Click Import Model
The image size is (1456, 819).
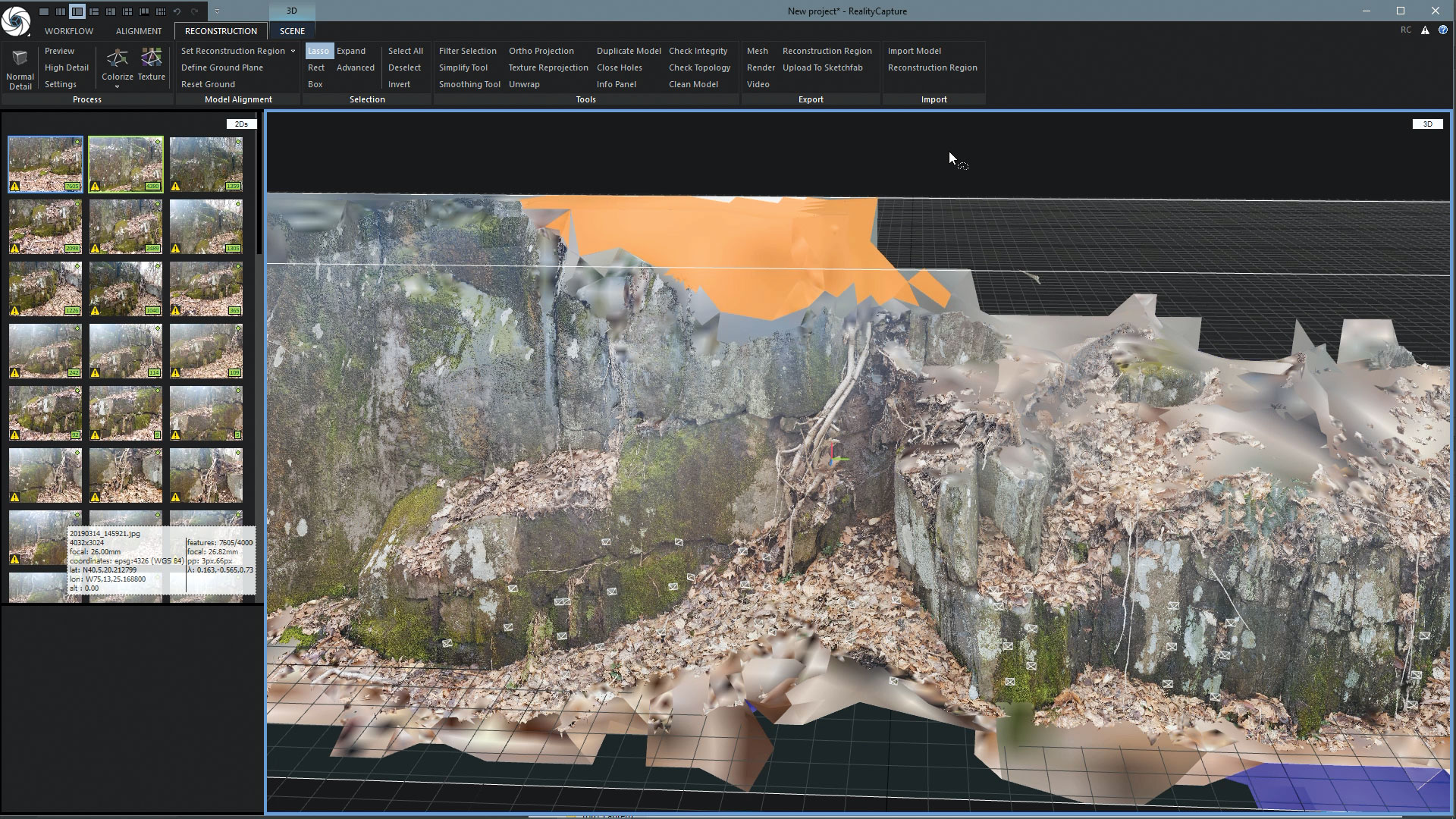(x=915, y=51)
